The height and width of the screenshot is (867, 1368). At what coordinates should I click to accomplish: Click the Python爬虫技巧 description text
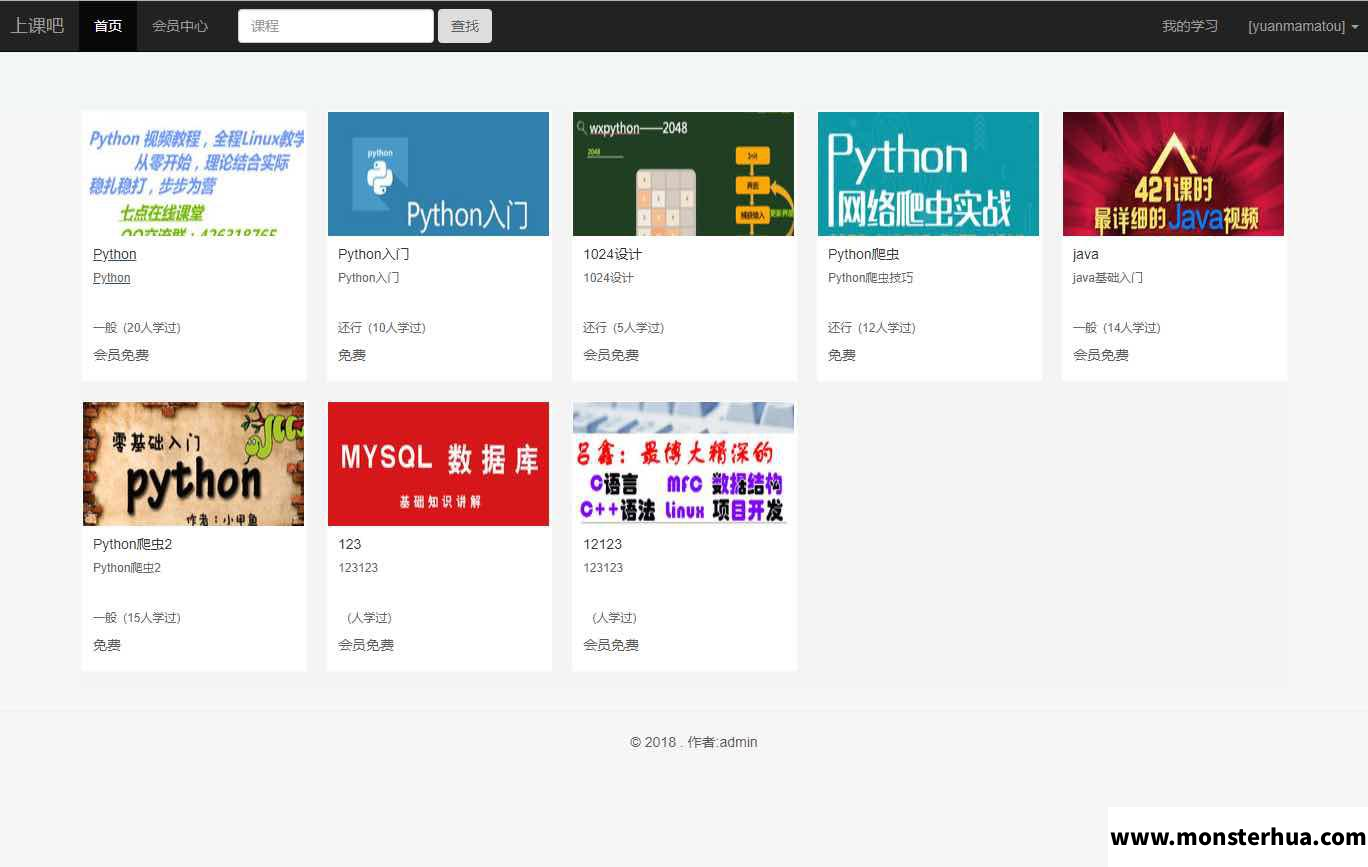(x=870, y=278)
